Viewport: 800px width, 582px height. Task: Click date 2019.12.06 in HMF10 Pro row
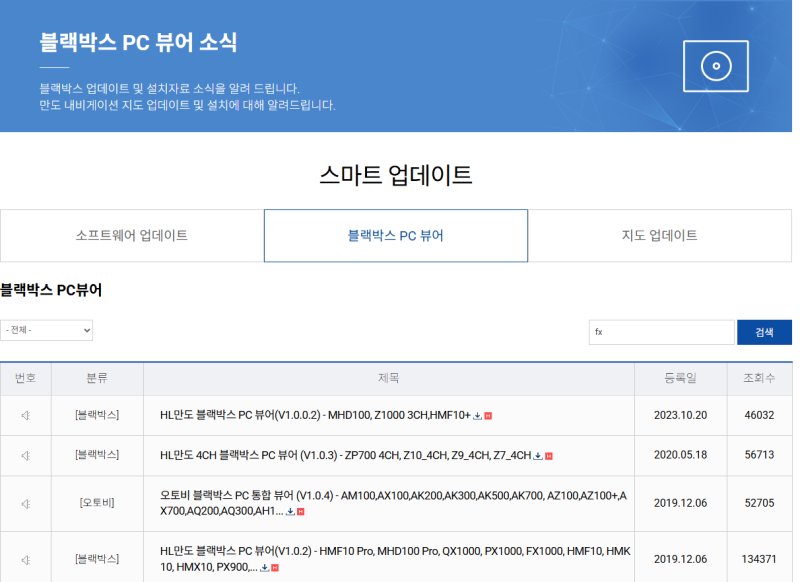681,559
